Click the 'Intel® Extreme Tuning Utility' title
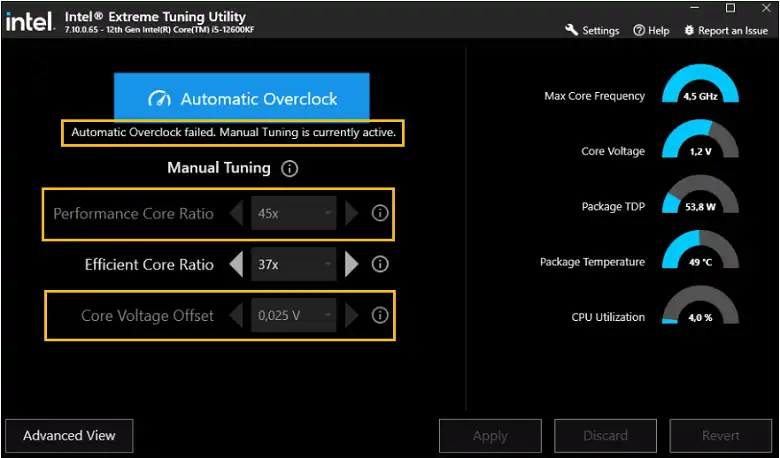The height and width of the screenshot is (458, 780). [155, 17]
